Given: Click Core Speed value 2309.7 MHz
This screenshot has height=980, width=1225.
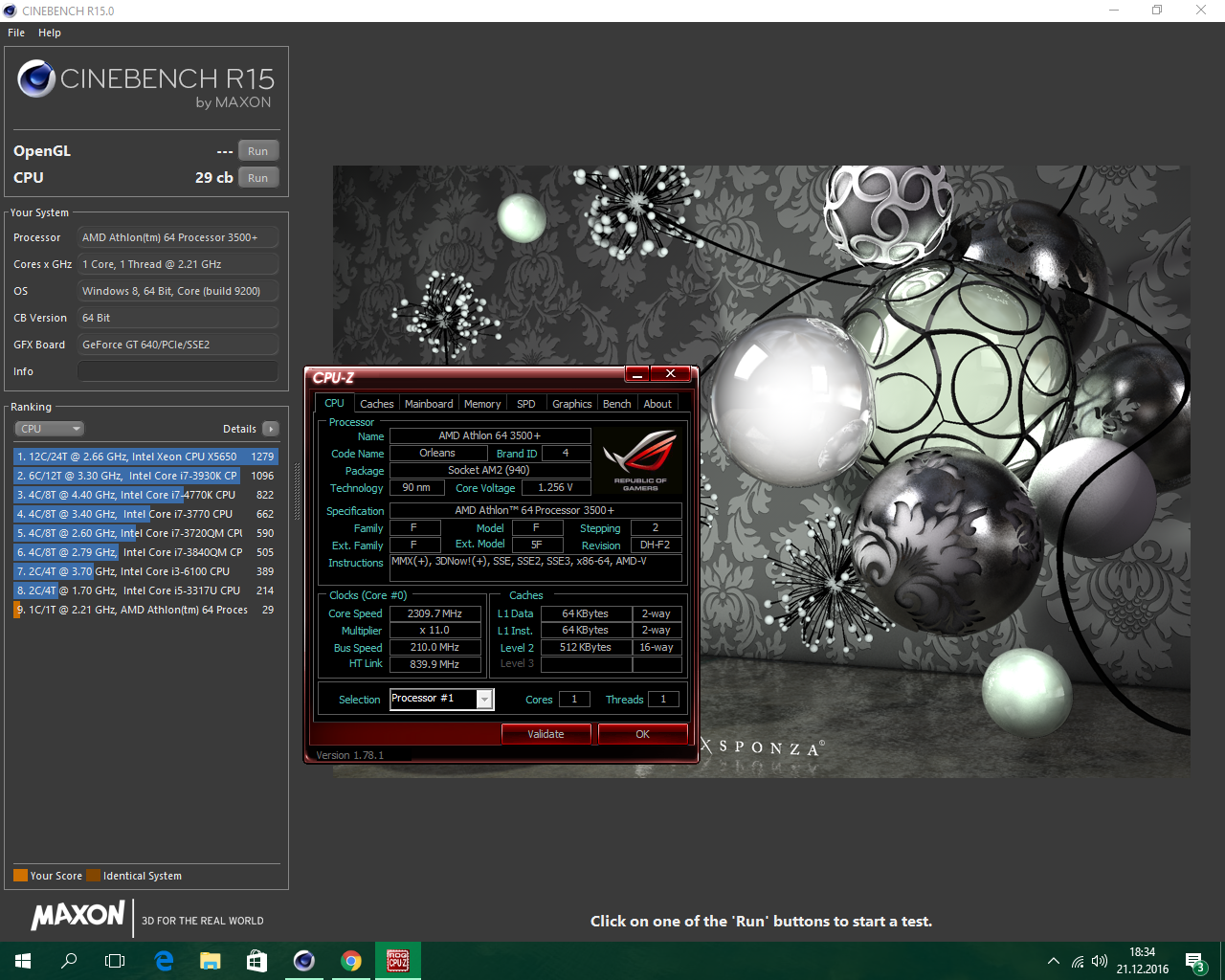Looking at the screenshot, I should (x=434, y=613).
